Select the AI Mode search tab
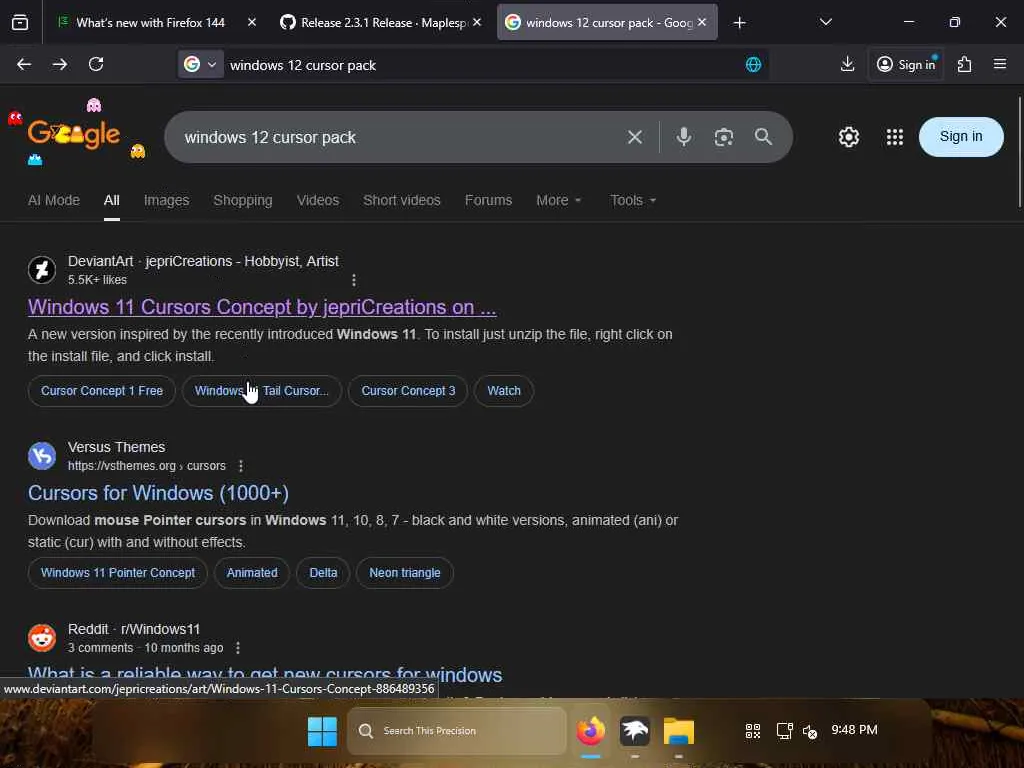Screen dimensions: 1024x768 tap(54, 200)
